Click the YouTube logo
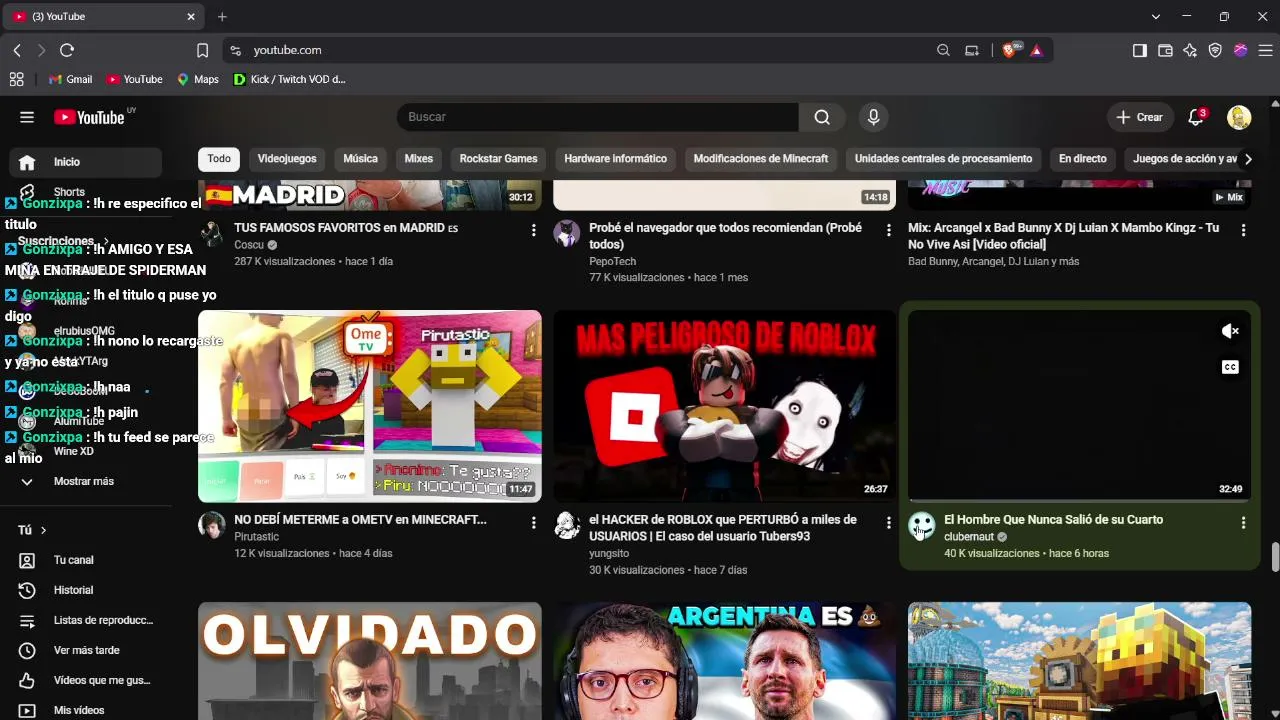Viewport: 1280px width, 720px height. coord(89,117)
